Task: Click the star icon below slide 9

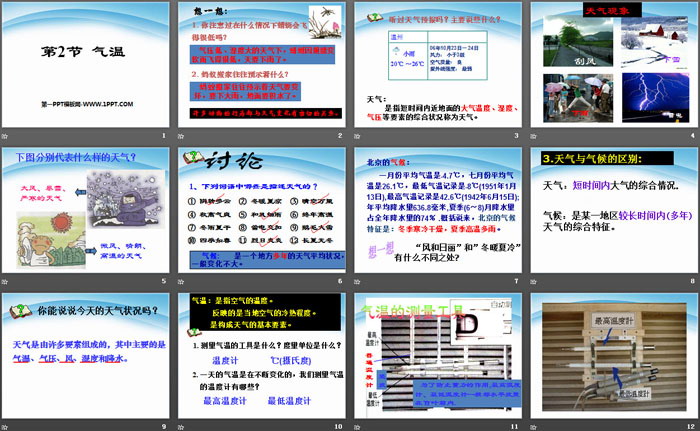Action: pyautogui.click(x=7, y=426)
